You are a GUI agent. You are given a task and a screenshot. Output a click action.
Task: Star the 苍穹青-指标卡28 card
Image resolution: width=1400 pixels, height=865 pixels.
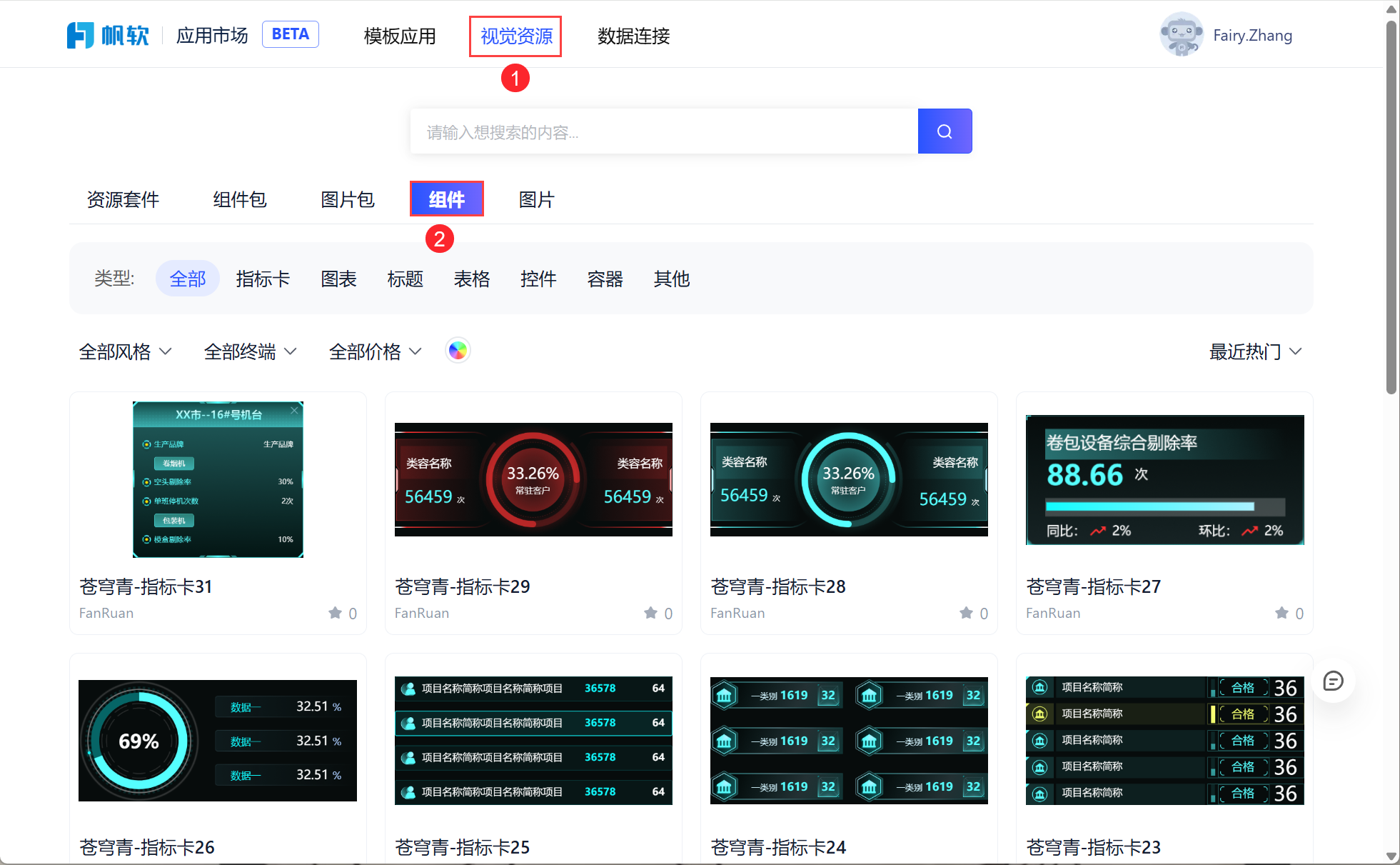point(967,613)
